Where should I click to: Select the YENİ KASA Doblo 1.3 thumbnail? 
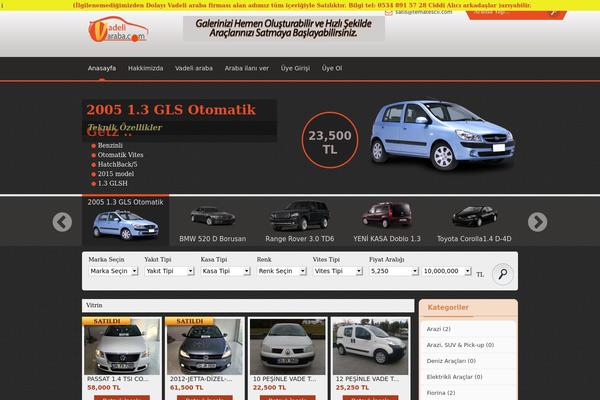coord(387,223)
